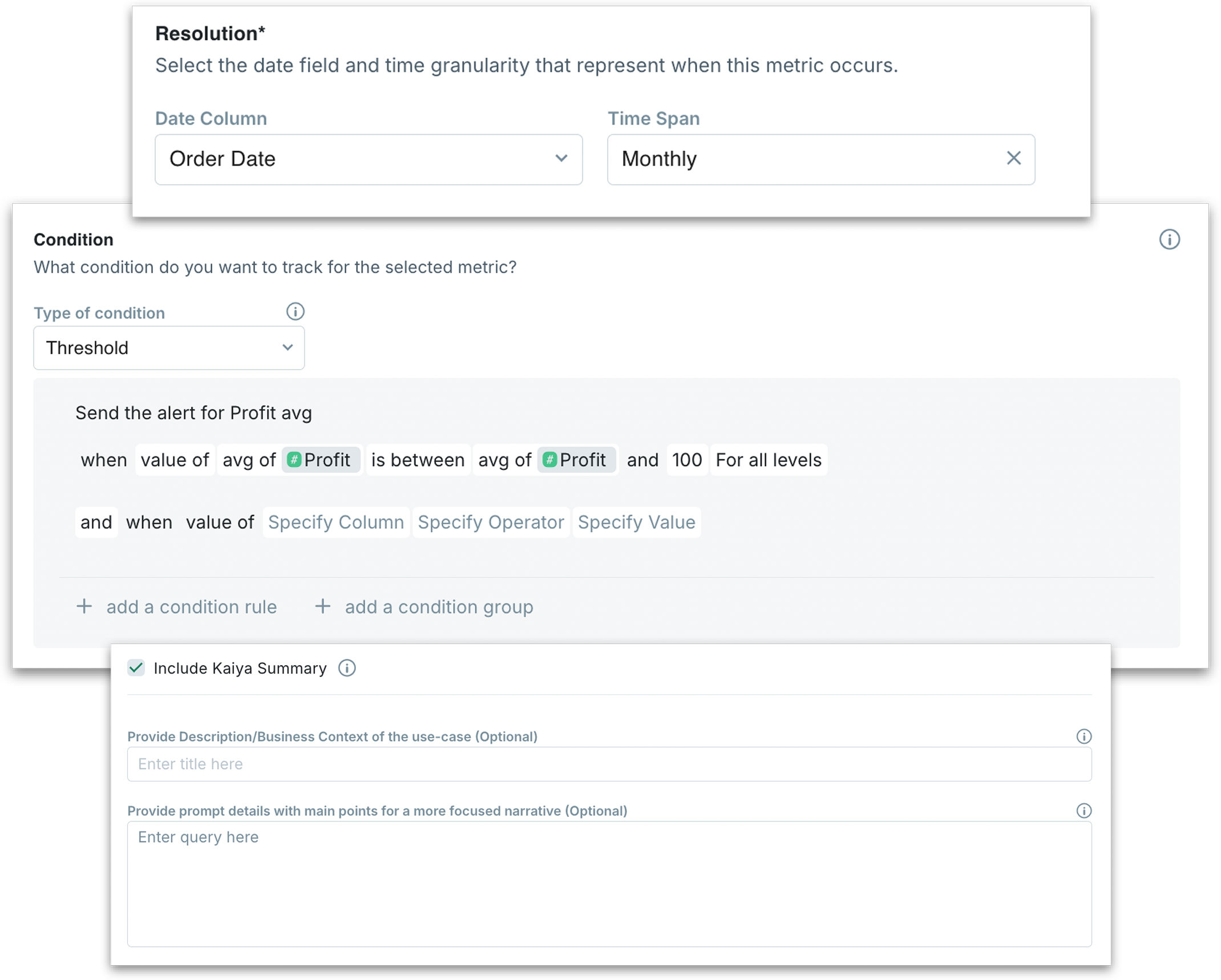This screenshot has height=980, width=1221.
Task: Click the Specify Value placeholder
Action: pyautogui.click(x=636, y=522)
